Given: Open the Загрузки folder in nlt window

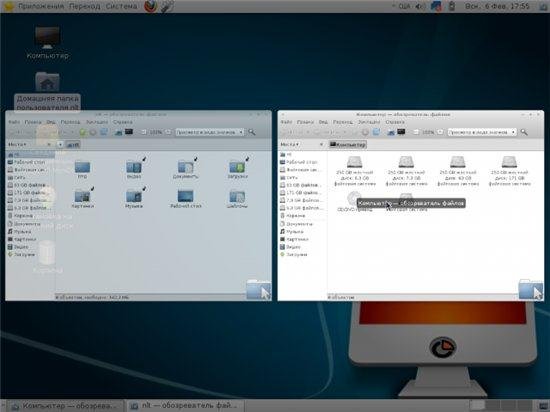Looking at the screenshot, I should point(237,170).
